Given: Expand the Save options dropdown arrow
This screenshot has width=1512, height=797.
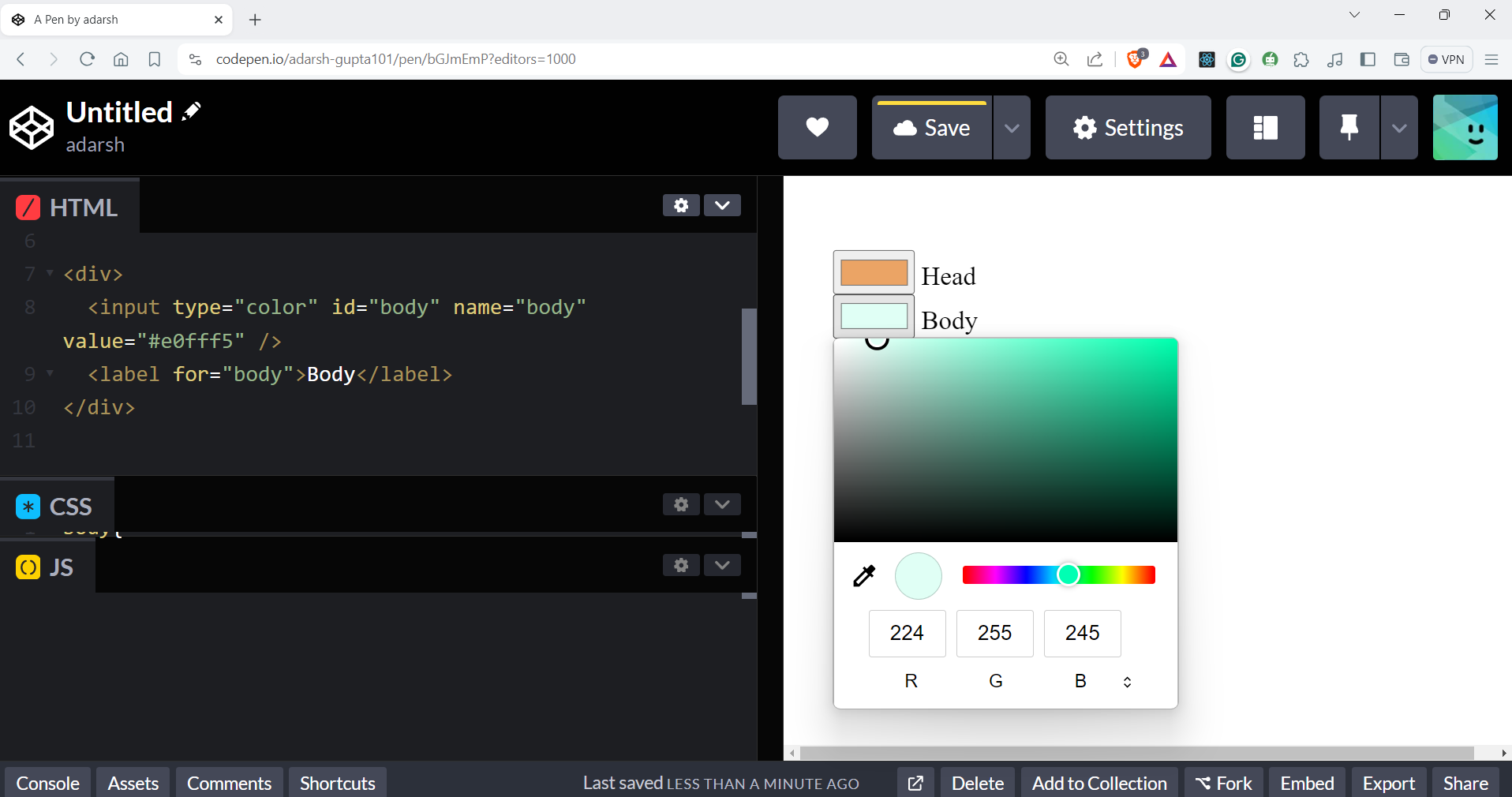Looking at the screenshot, I should pyautogui.click(x=1012, y=128).
